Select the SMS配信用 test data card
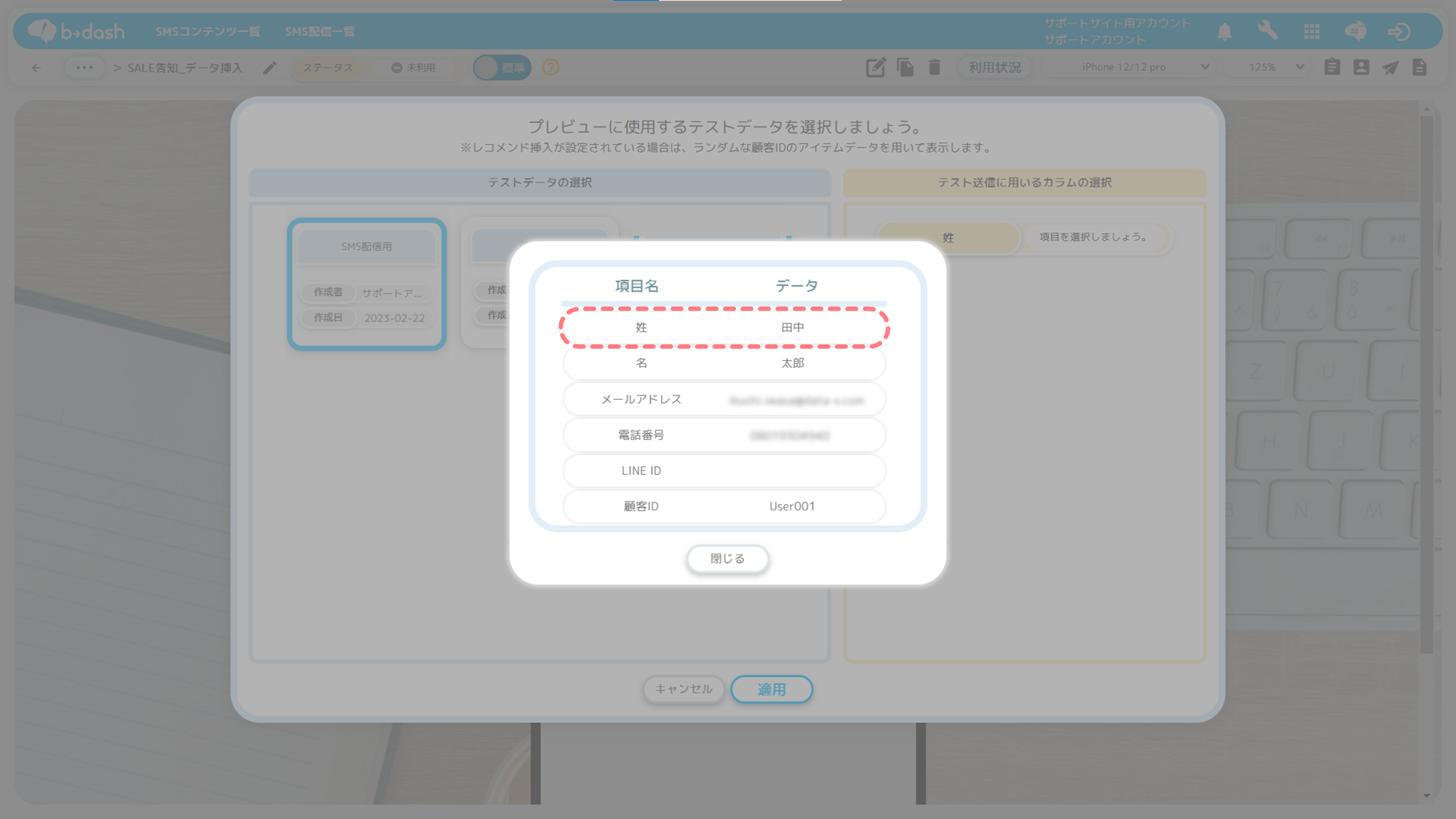 point(366,284)
